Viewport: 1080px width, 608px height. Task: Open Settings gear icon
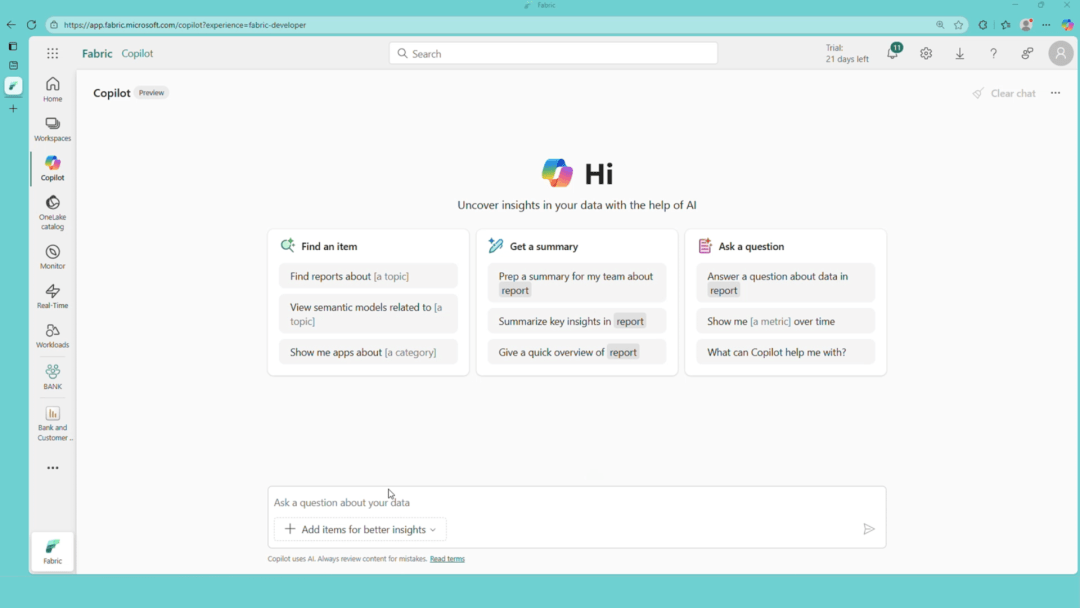[926, 53]
